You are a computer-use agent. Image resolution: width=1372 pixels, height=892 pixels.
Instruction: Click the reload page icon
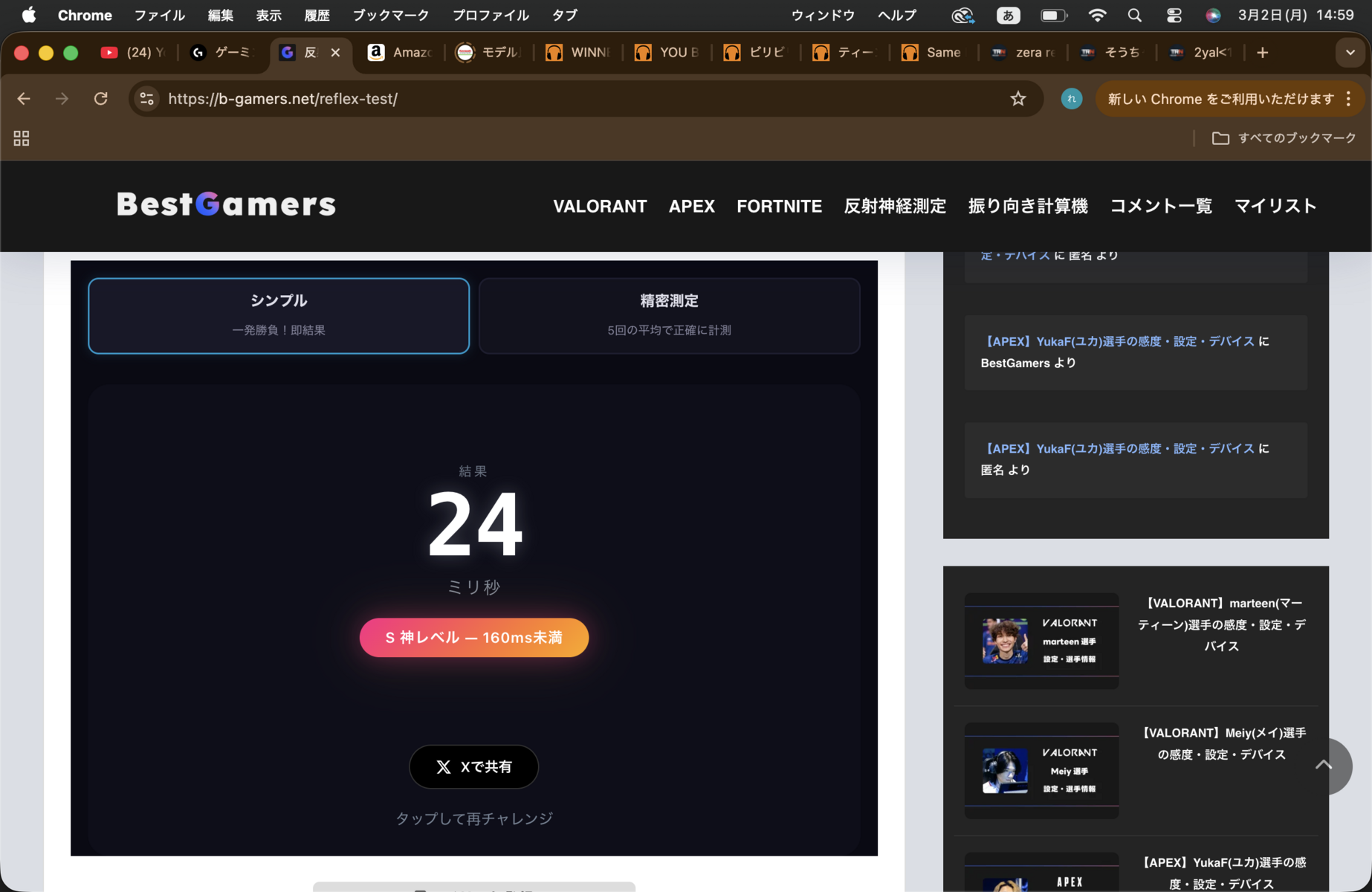pyautogui.click(x=101, y=99)
